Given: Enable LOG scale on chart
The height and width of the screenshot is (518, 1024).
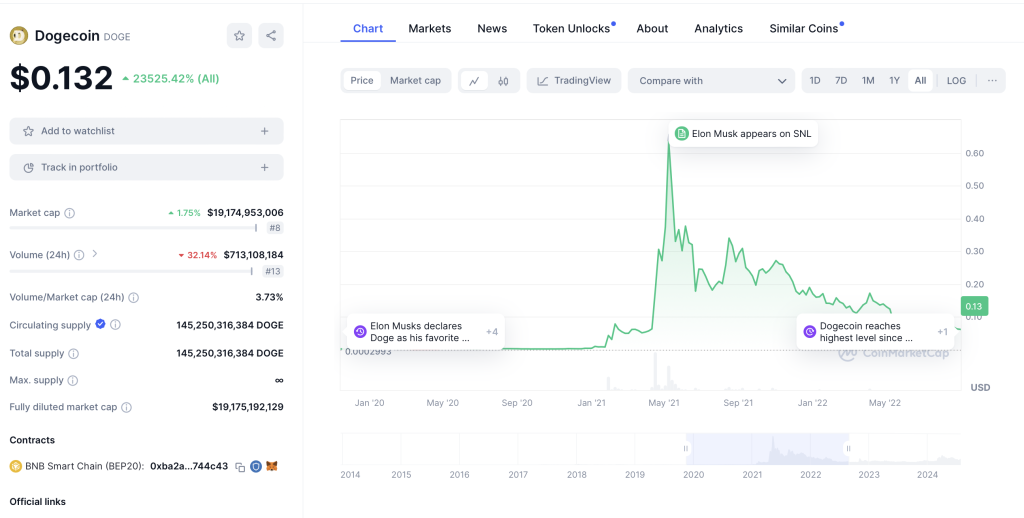Looking at the screenshot, I should pyautogui.click(x=956, y=81).
